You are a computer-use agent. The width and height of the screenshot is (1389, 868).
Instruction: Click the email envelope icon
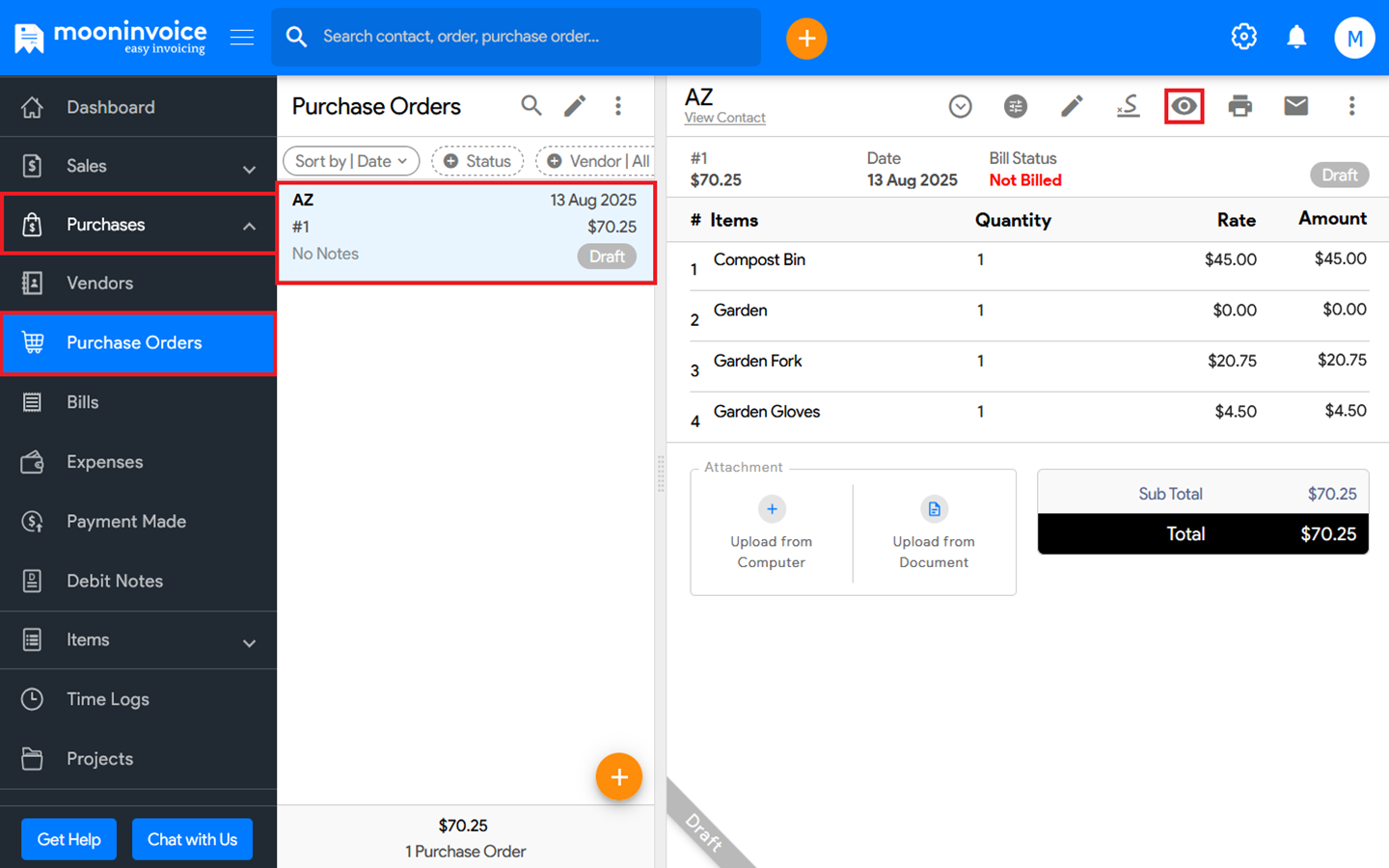tap(1295, 106)
